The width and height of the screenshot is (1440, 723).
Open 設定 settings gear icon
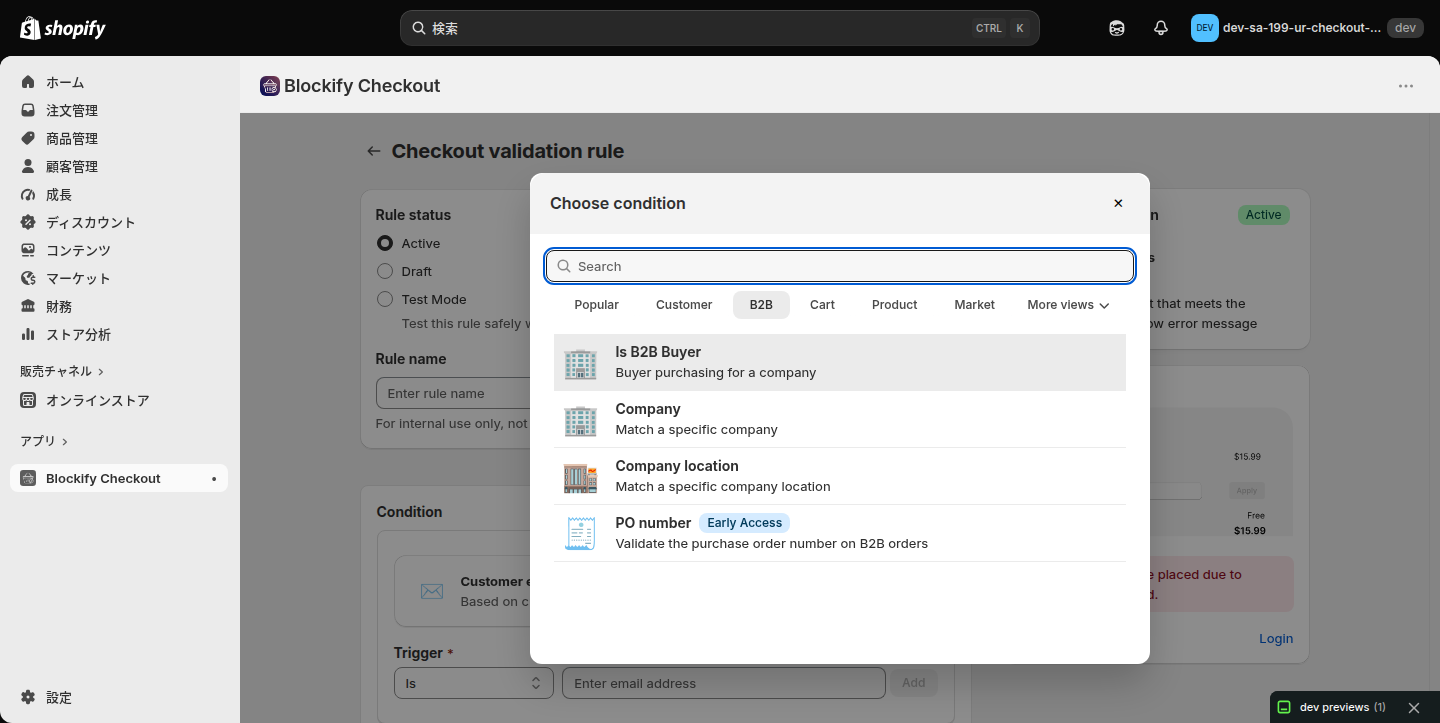pyautogui.click(x=28, y=697)
